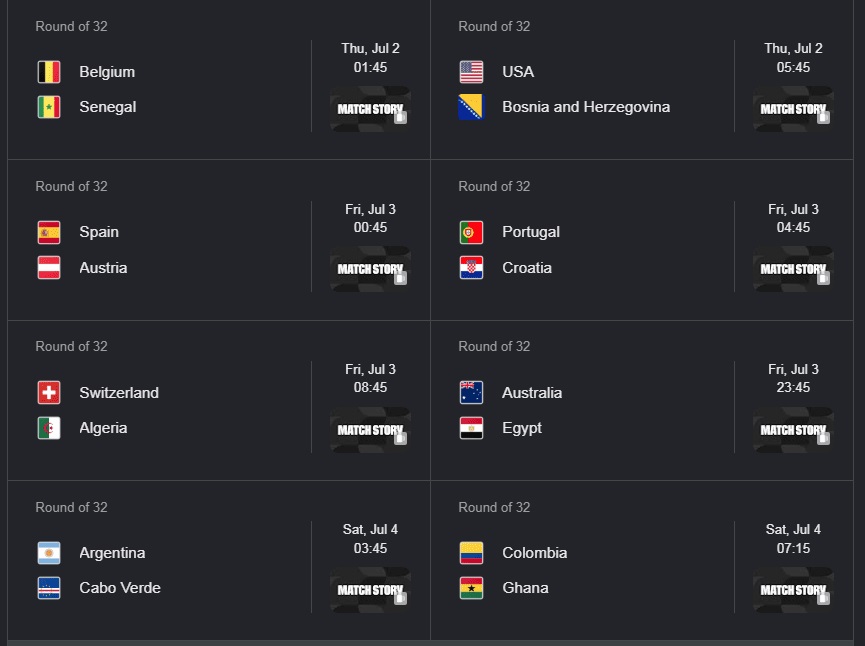View Match Story for Spain vs Austria

(370, 269)
